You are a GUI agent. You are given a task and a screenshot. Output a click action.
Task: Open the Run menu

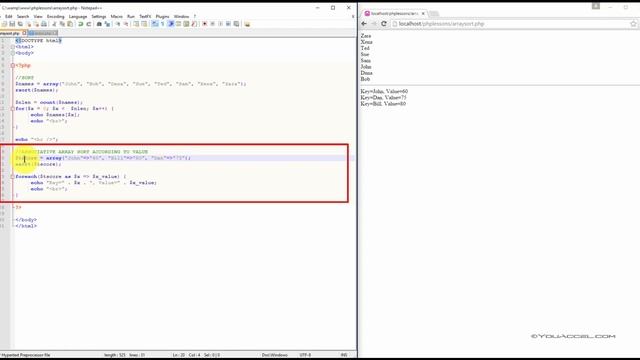pyautogui.click(x=131, y=16)
